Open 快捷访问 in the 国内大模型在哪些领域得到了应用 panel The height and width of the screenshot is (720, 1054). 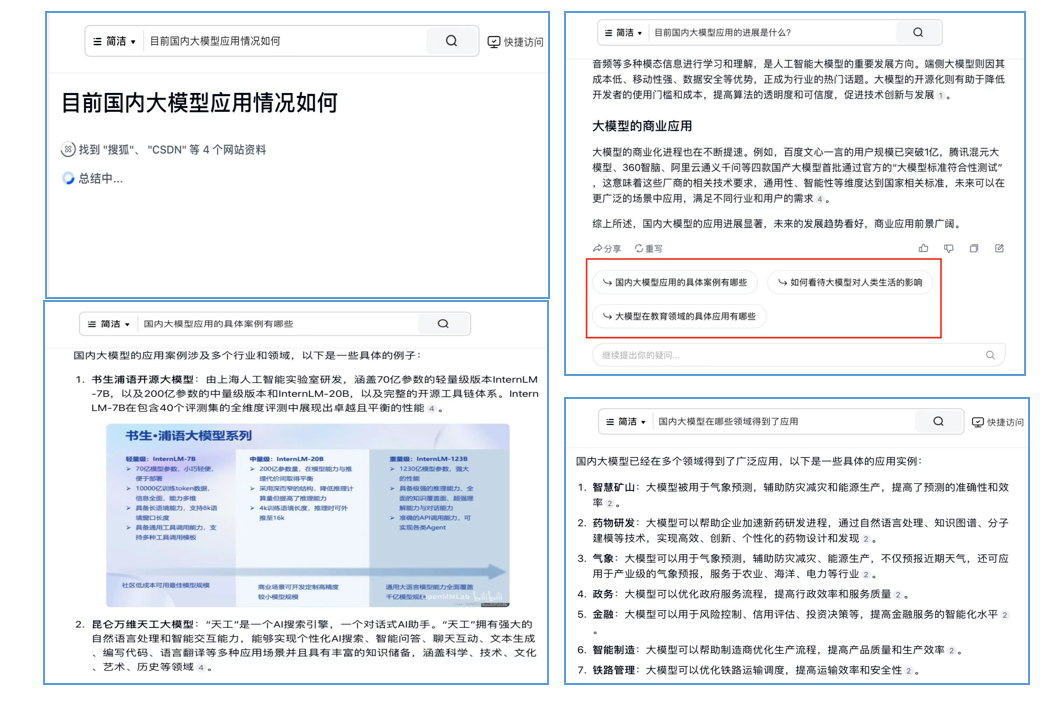point(998,422)
